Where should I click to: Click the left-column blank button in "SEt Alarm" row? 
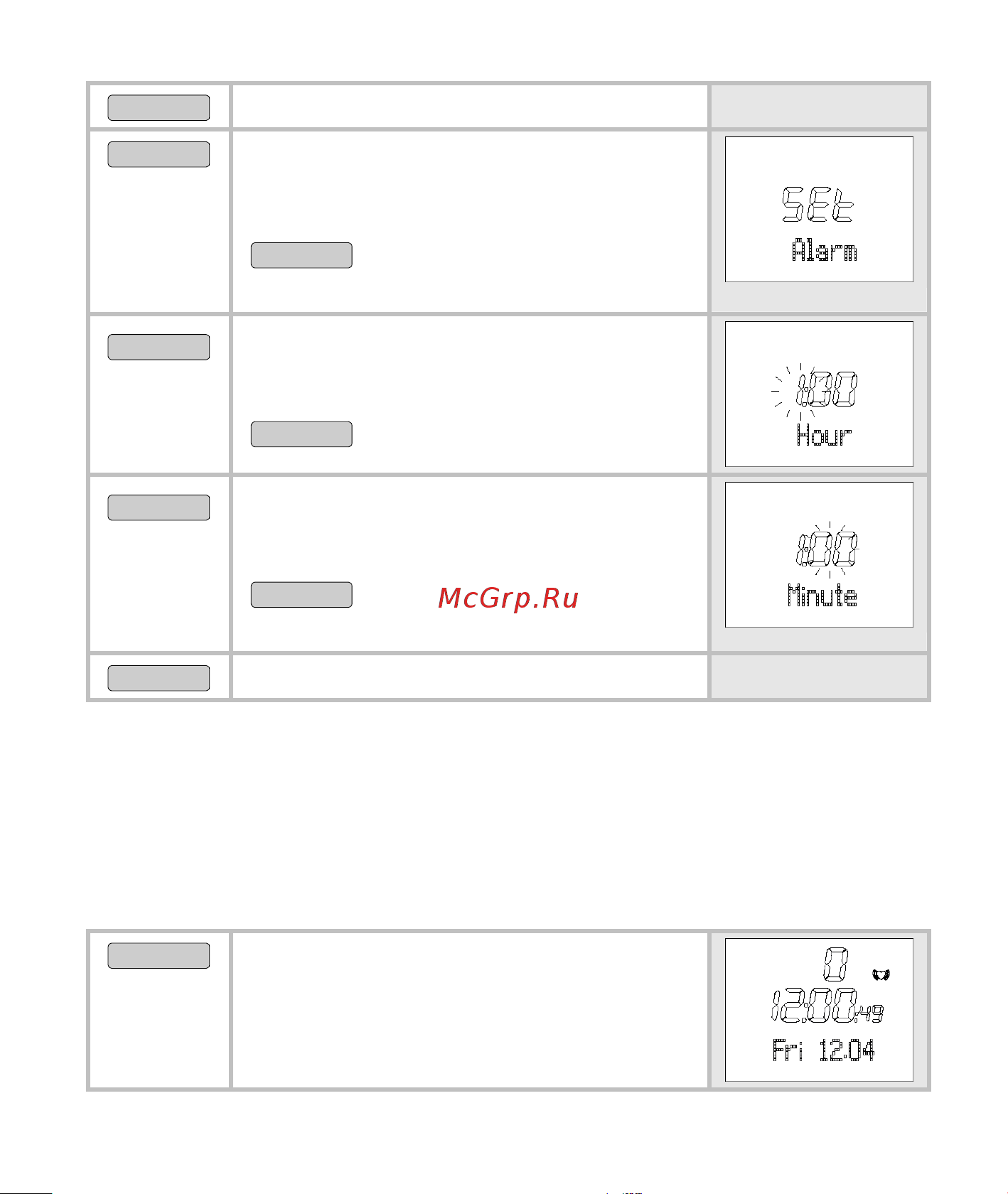[159, 154]
